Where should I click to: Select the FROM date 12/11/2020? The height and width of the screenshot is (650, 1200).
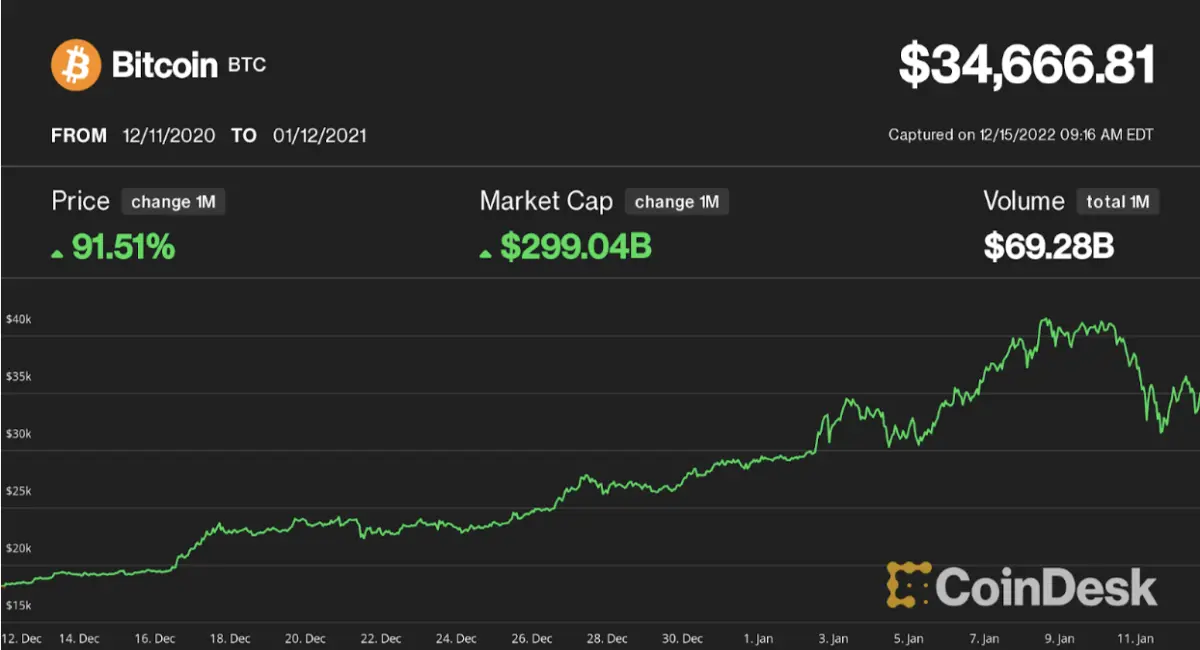(169, 135)
